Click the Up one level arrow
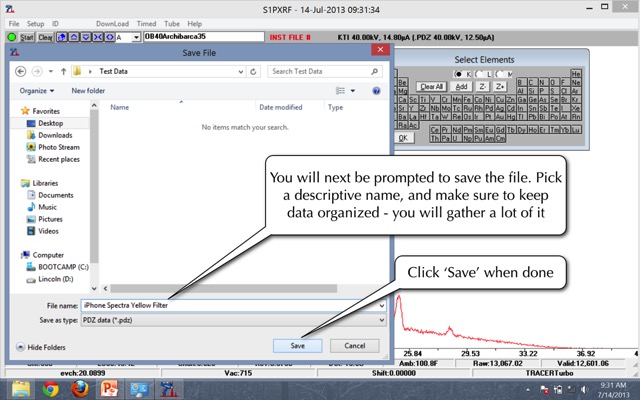640x400 pixels. [x=63, y=72]
